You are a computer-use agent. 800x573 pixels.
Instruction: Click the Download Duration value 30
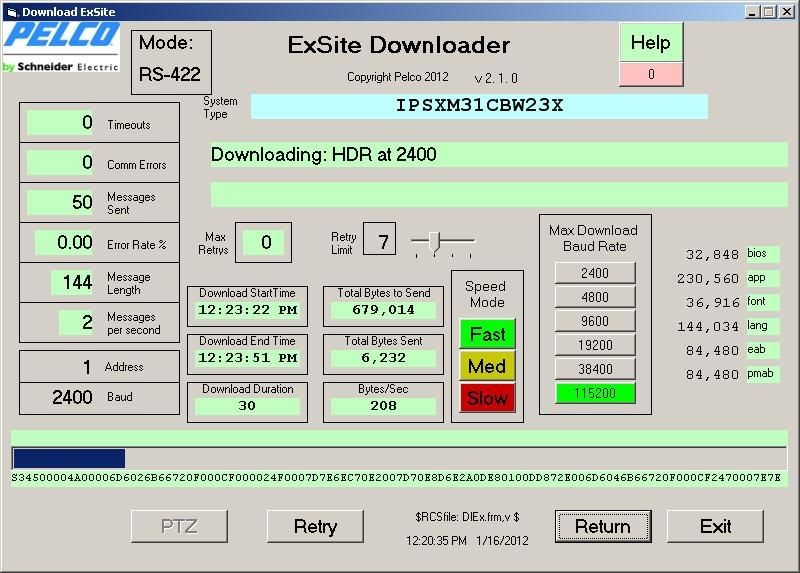point(247,406)
